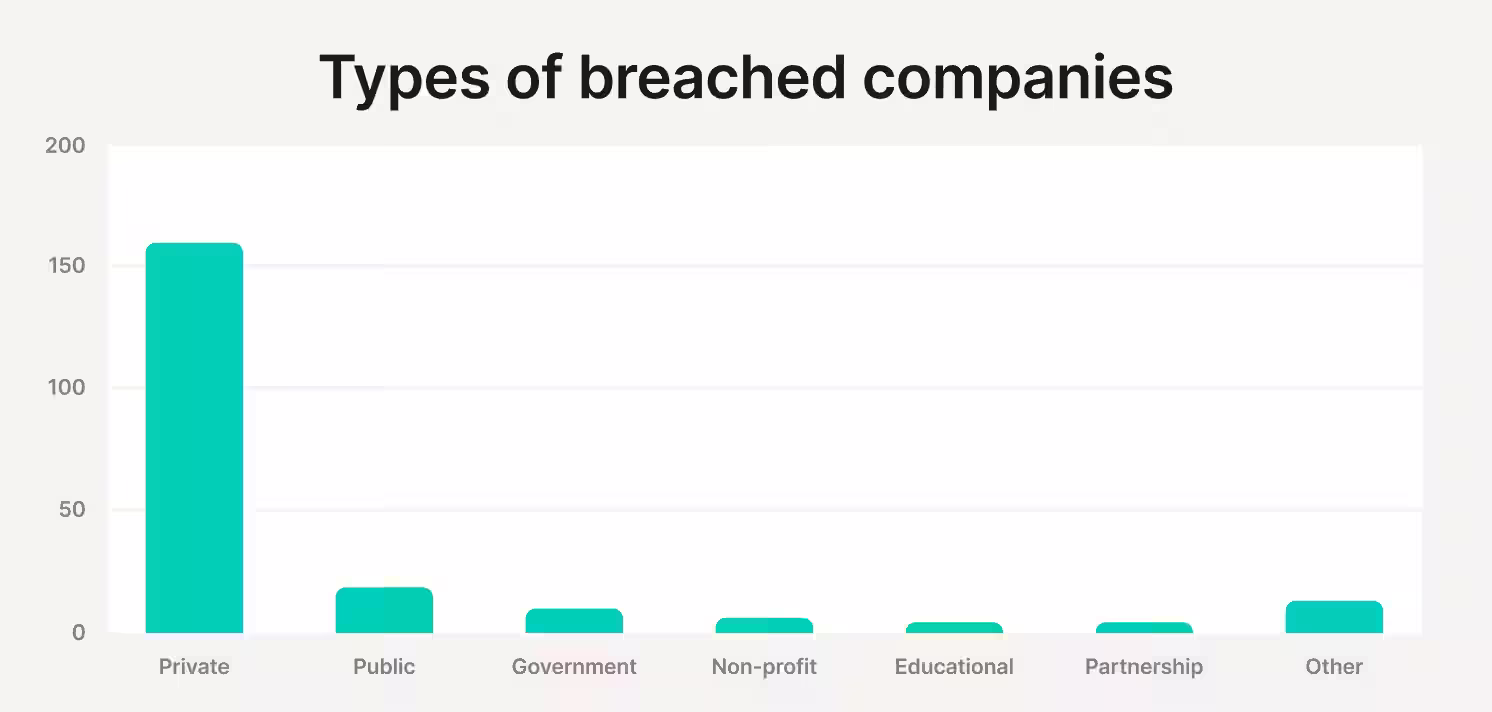This screenshot has height=712, width=1492.
Task: Click the Public bar in the chart
Action: click(x=384, y=610)
